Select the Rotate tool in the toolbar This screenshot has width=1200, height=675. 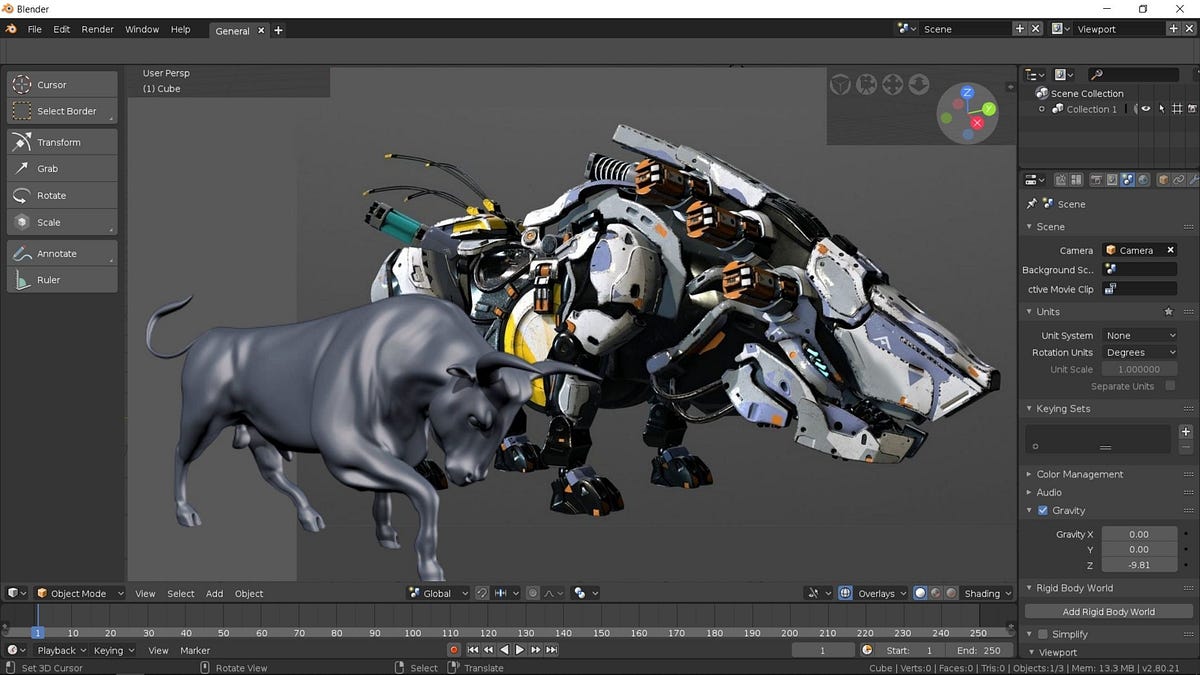click(x=62, y=195)
